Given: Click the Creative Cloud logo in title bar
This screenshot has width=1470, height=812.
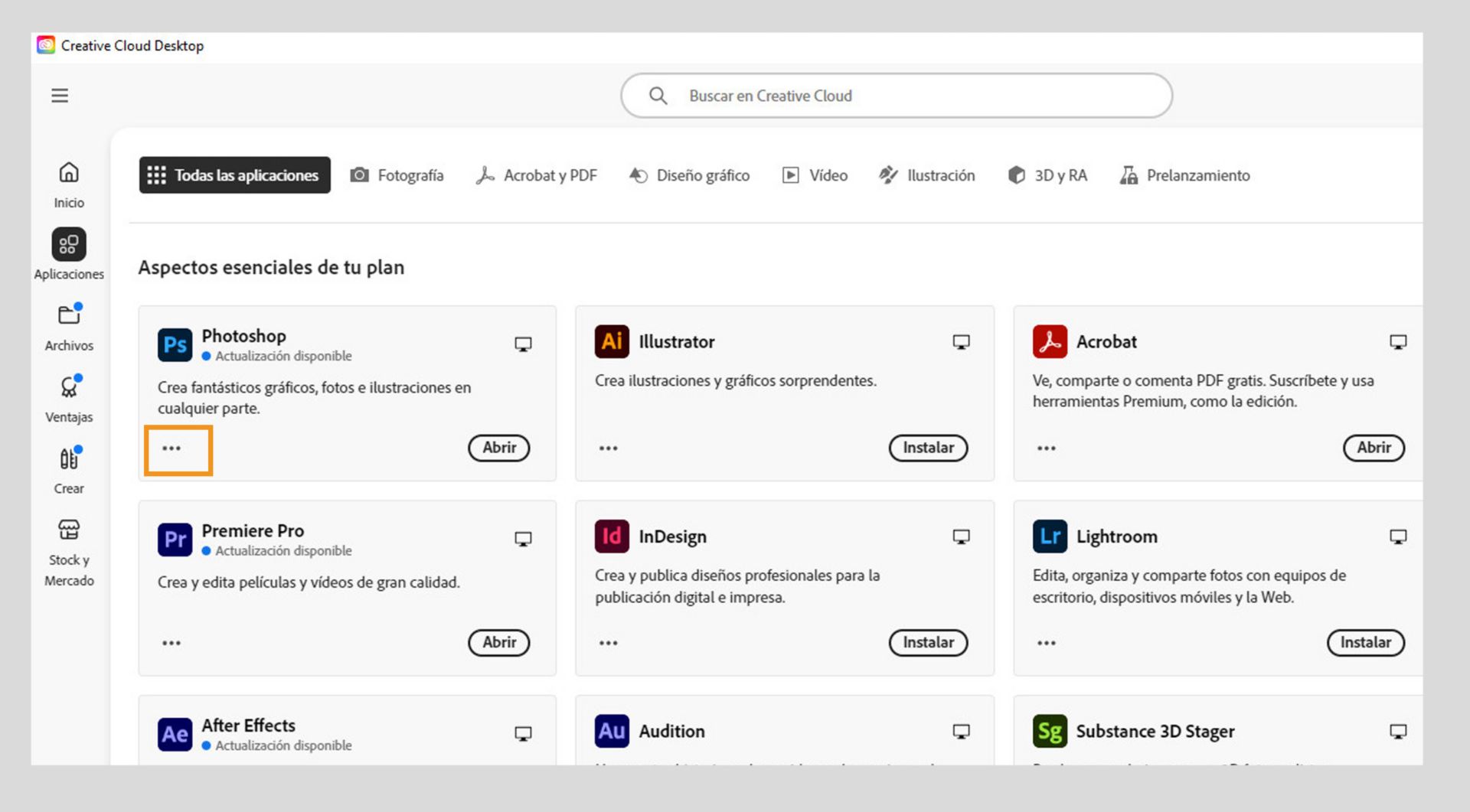Looking at the screenshot, I should tap(46, 45).
